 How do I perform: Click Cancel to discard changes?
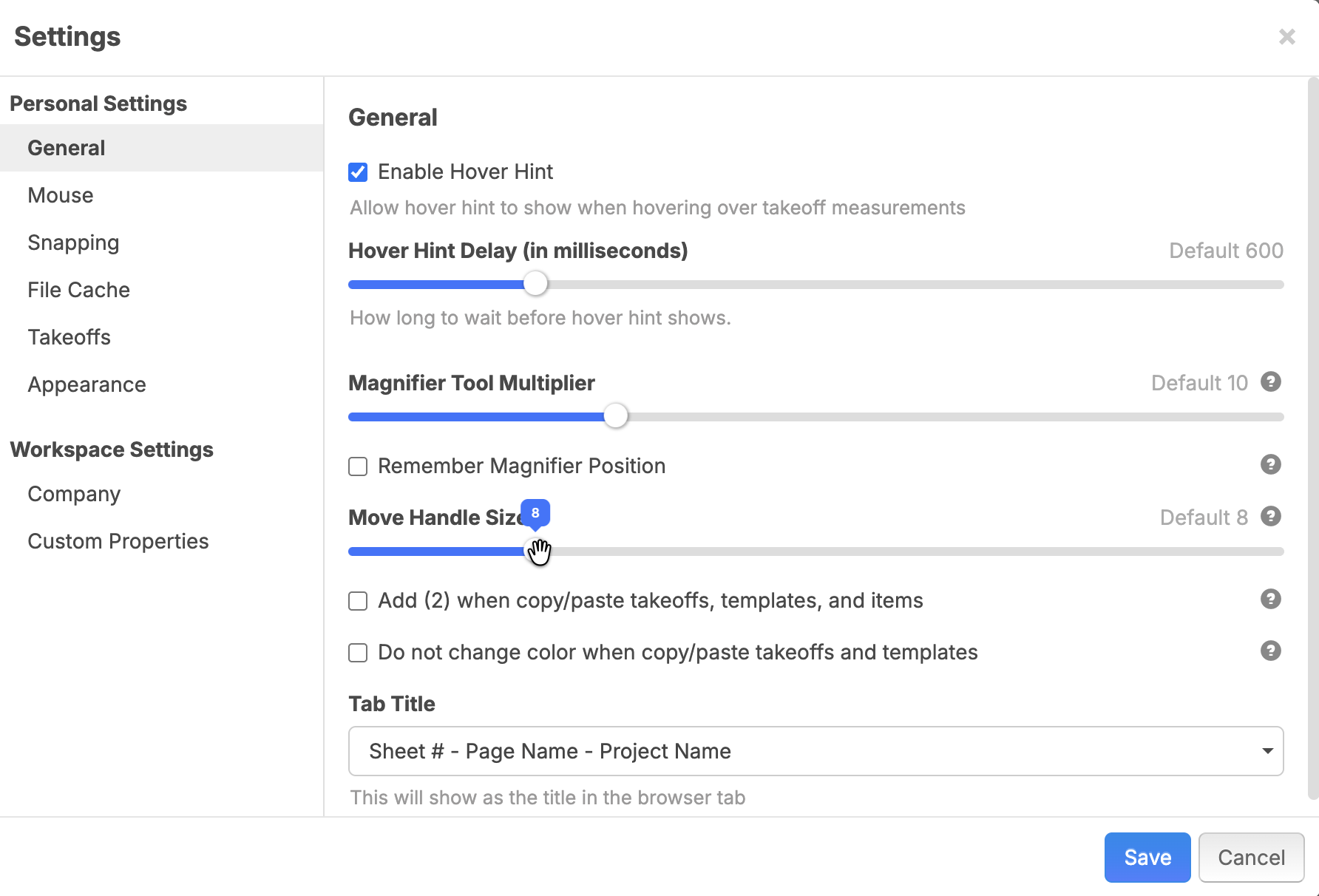1251,858
